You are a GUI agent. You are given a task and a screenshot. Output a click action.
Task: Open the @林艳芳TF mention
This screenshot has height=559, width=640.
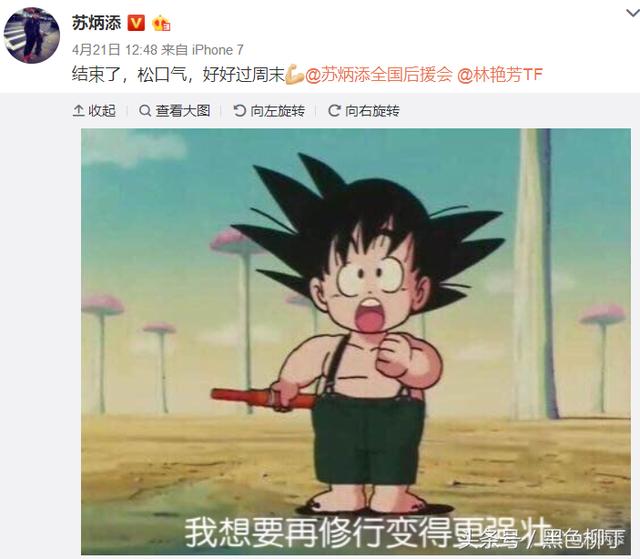(x=500, y=75)
